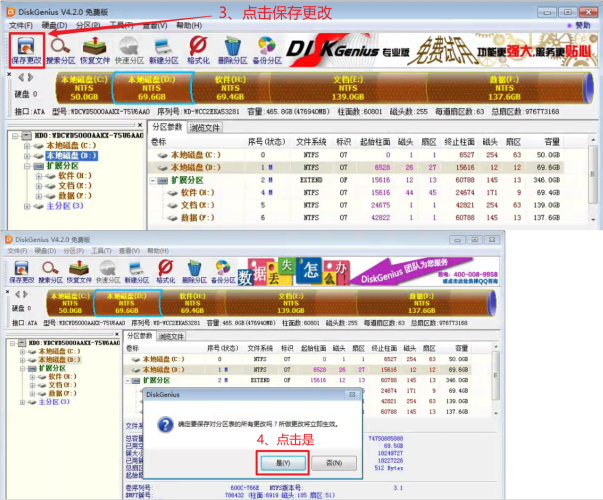Image resolution: width=603 pixels, height=500 pixels.
Task: Open 硬盘(D) menu in top window
Action: tap(54, 25)
